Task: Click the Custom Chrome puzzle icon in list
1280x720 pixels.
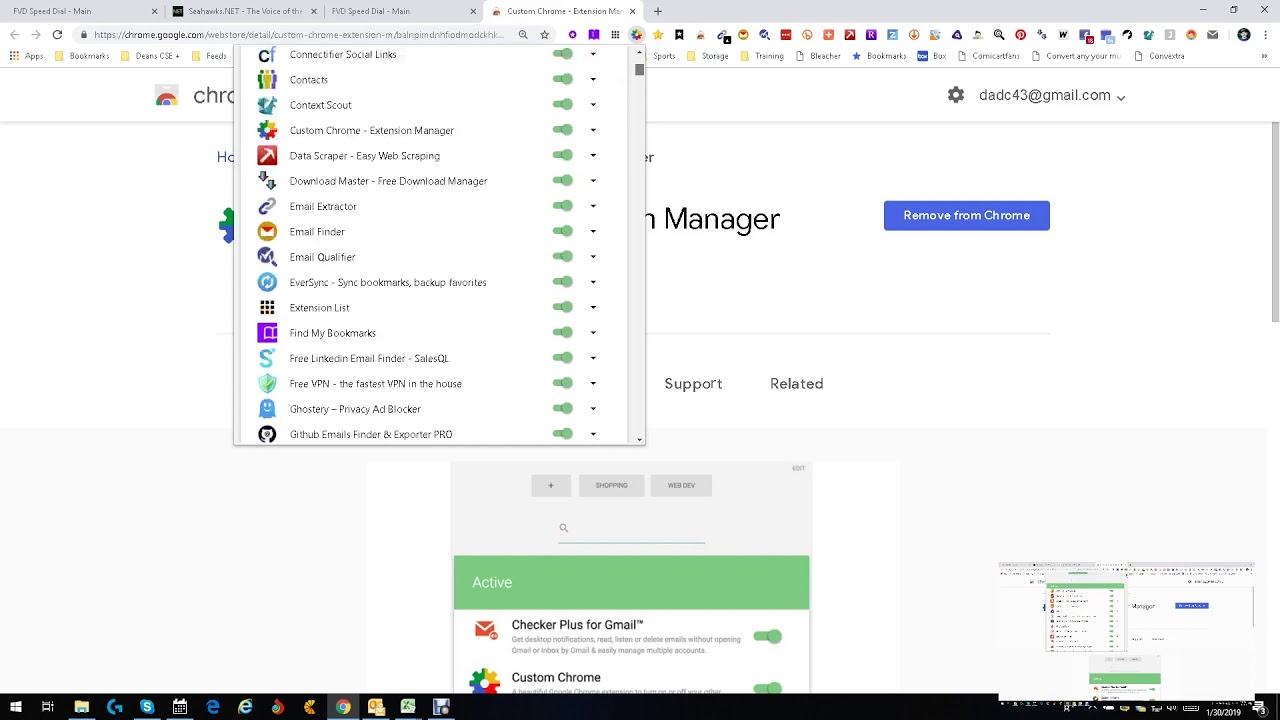Action: click(x=267, y=130)
